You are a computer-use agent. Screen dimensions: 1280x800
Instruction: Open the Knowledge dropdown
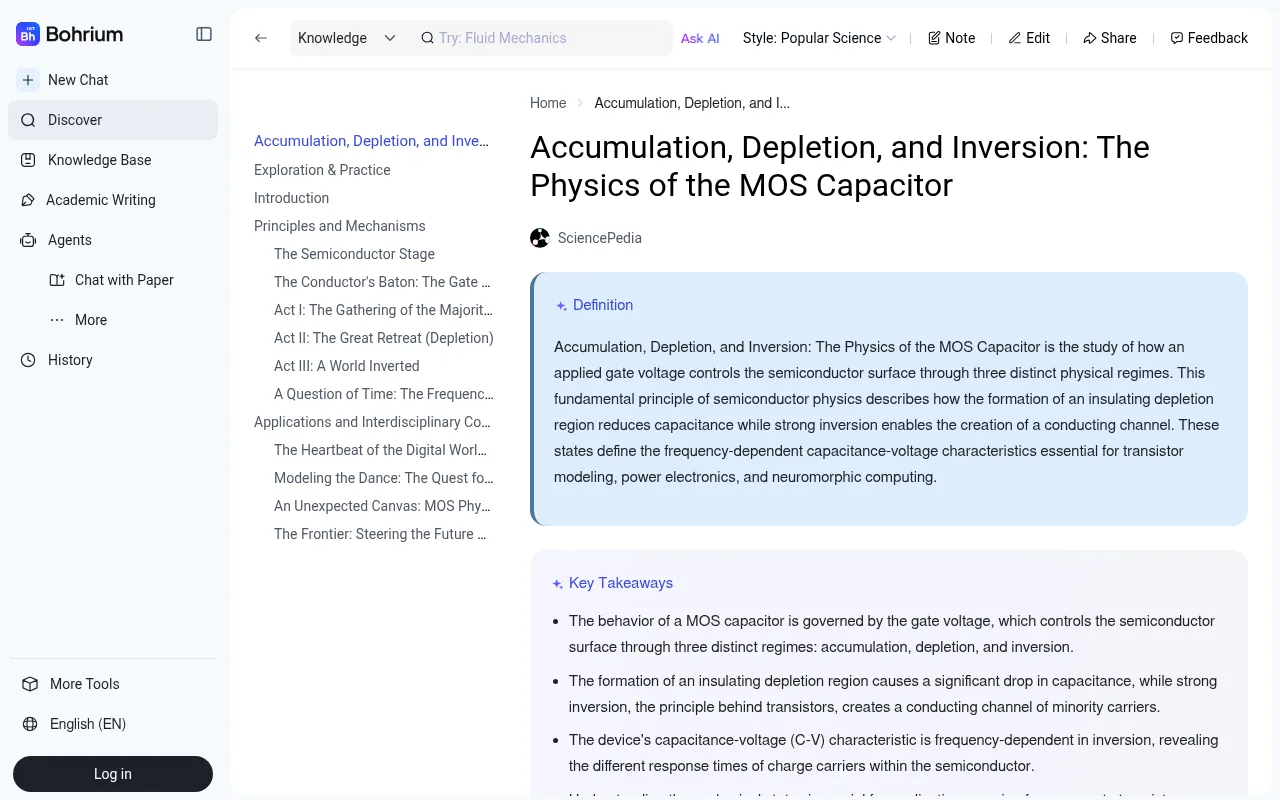pos(346,38)
